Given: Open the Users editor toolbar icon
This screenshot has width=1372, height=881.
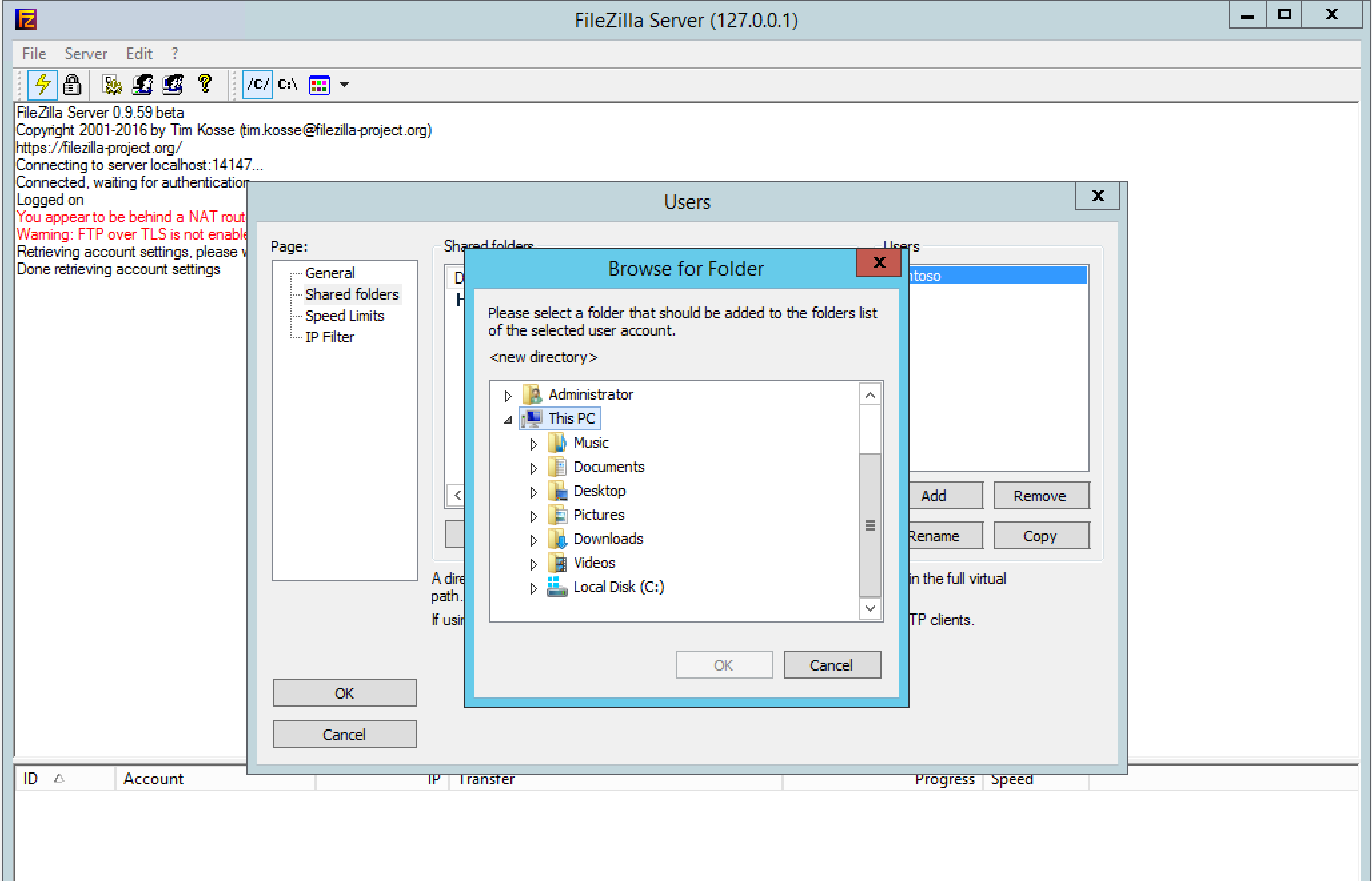Looking at the screenshot, I should click(142, 85).
